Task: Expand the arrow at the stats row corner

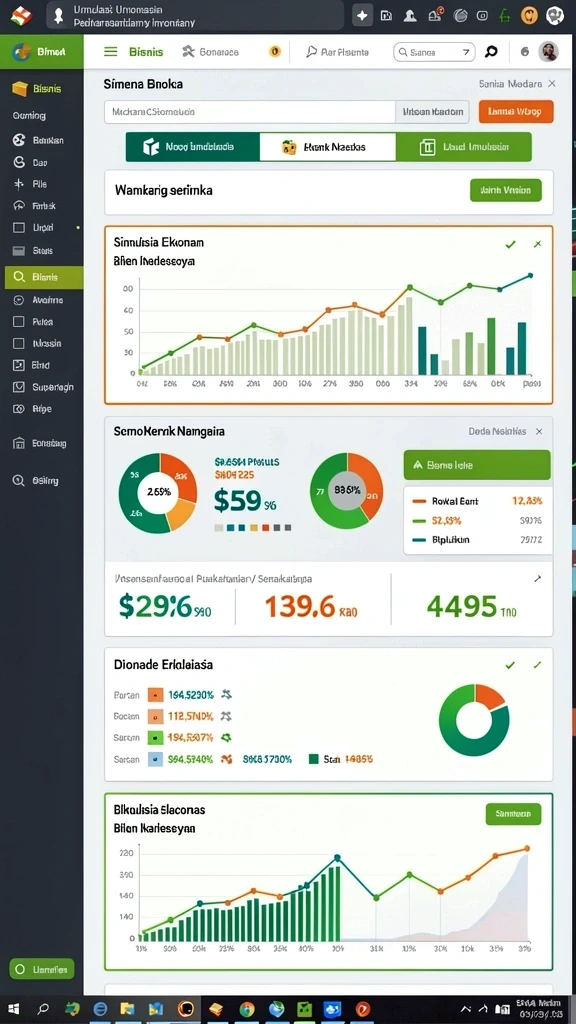Action: click(x=537, y=579)
